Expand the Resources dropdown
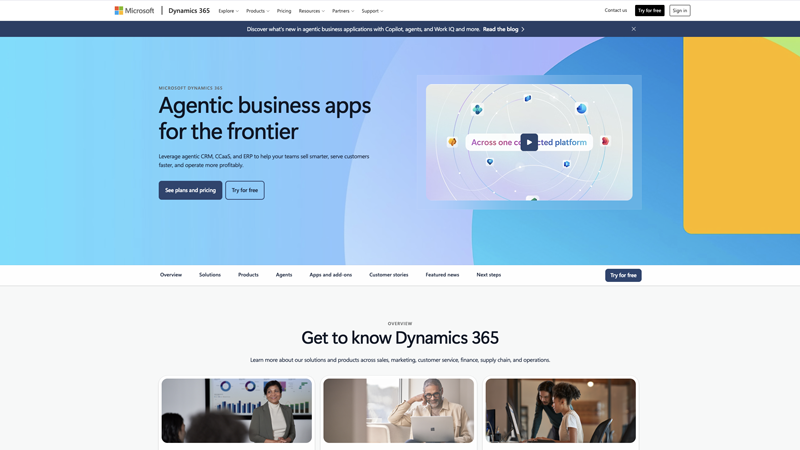This screenshot has height=450, width=800. [311, 11]
